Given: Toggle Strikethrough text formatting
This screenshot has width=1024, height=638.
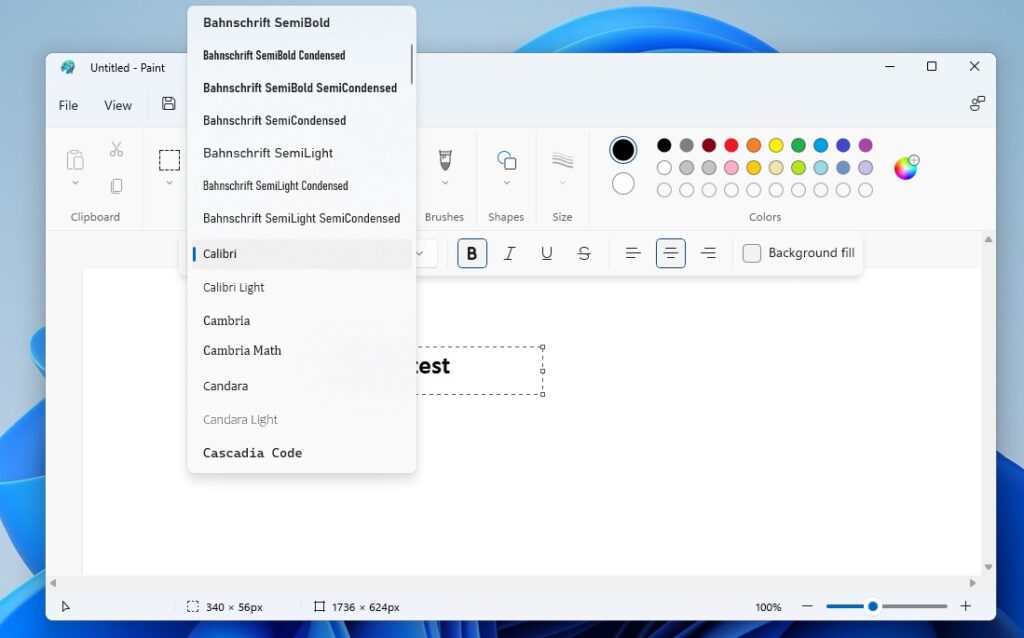Looking at the screenshot, I should 584,254.
